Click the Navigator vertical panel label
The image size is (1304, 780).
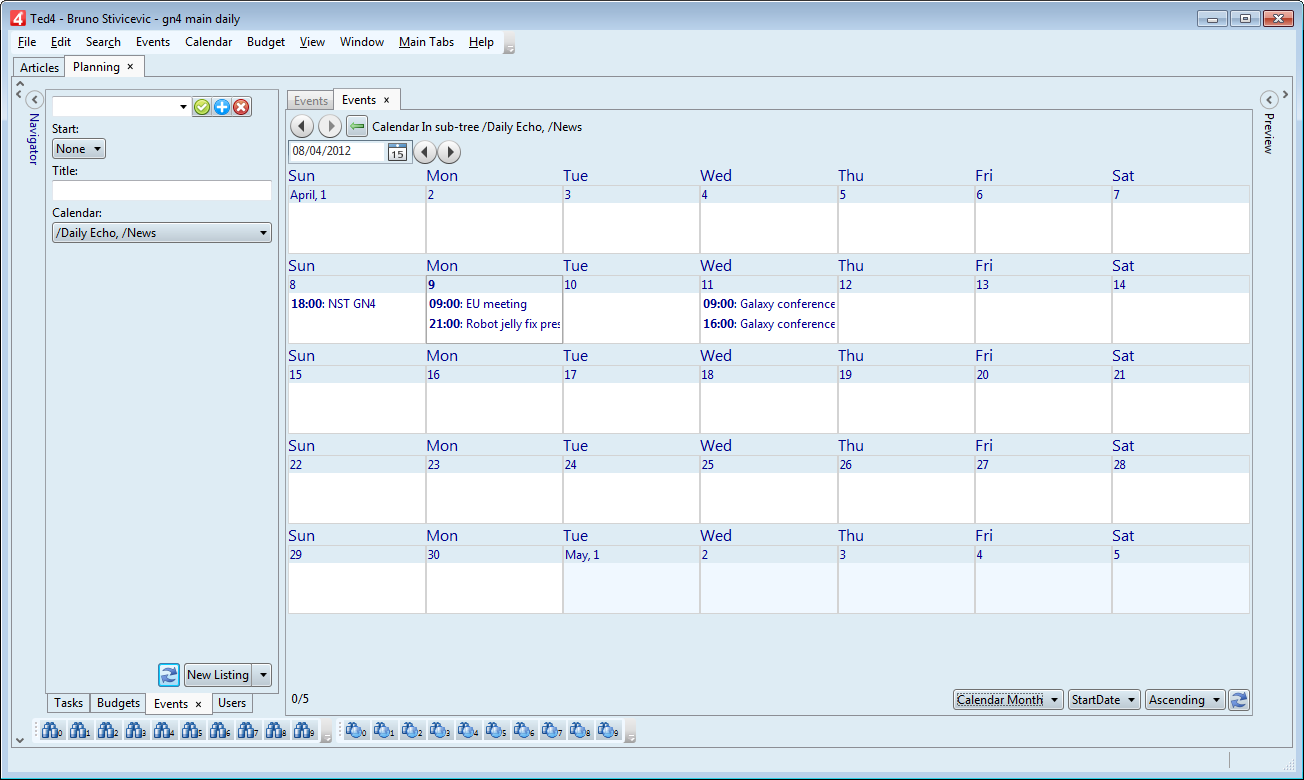coord(33,138)
